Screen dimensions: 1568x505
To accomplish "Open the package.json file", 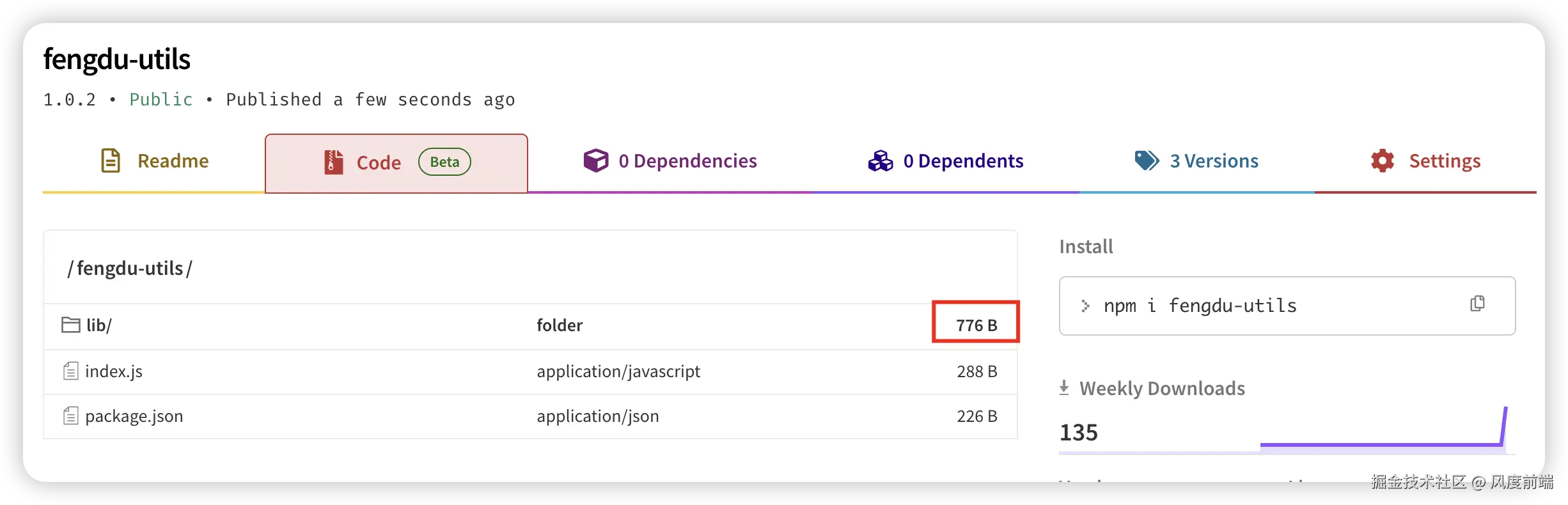I will point(134,416).
